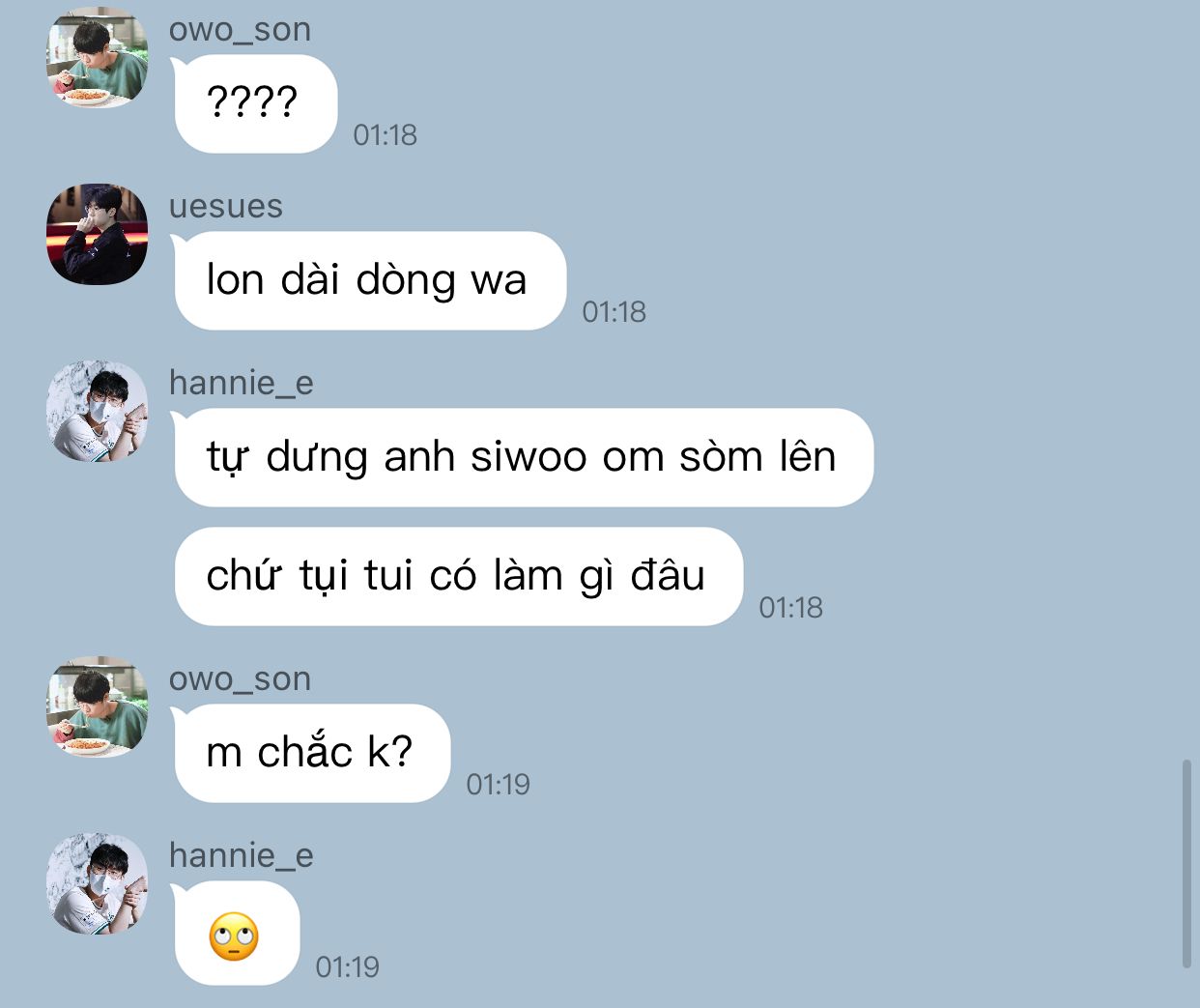Image resolution: width=1200 pixels, height=1008 pixels.
Task: Click hannie_e username above the siwoo message
Action: [x=242, y=383]
